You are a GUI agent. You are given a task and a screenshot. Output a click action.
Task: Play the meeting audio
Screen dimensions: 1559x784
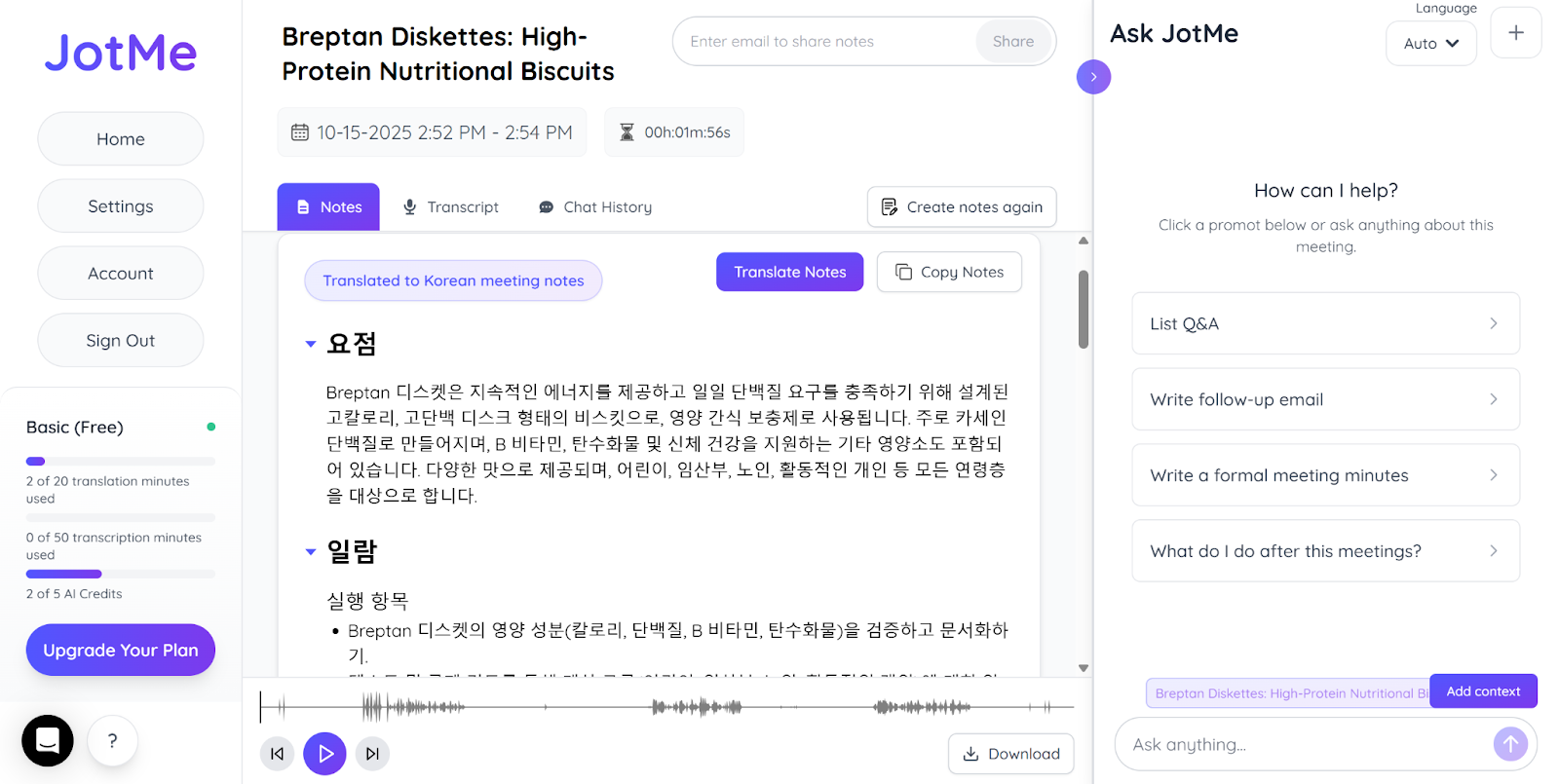pyautogui.click(x=324, y=754)
